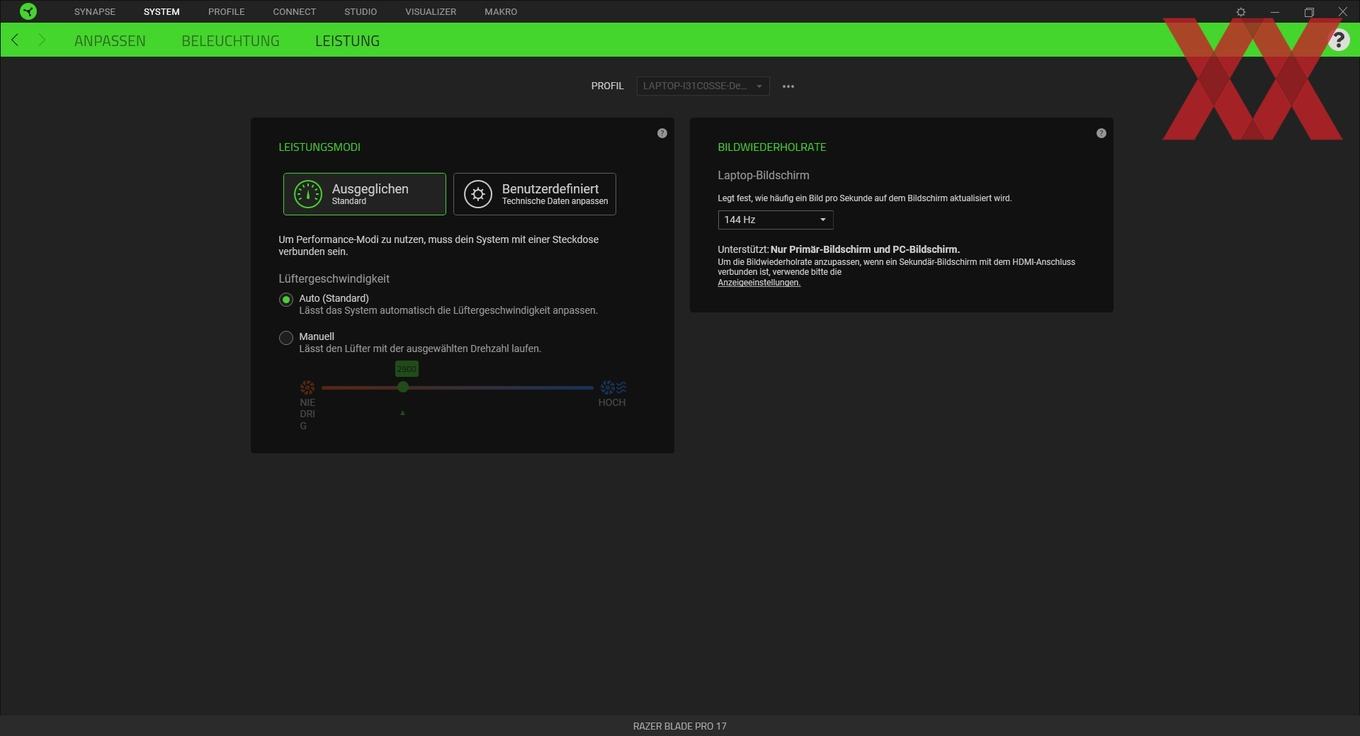Open the settings gear in title bar

coord(1241,12)
